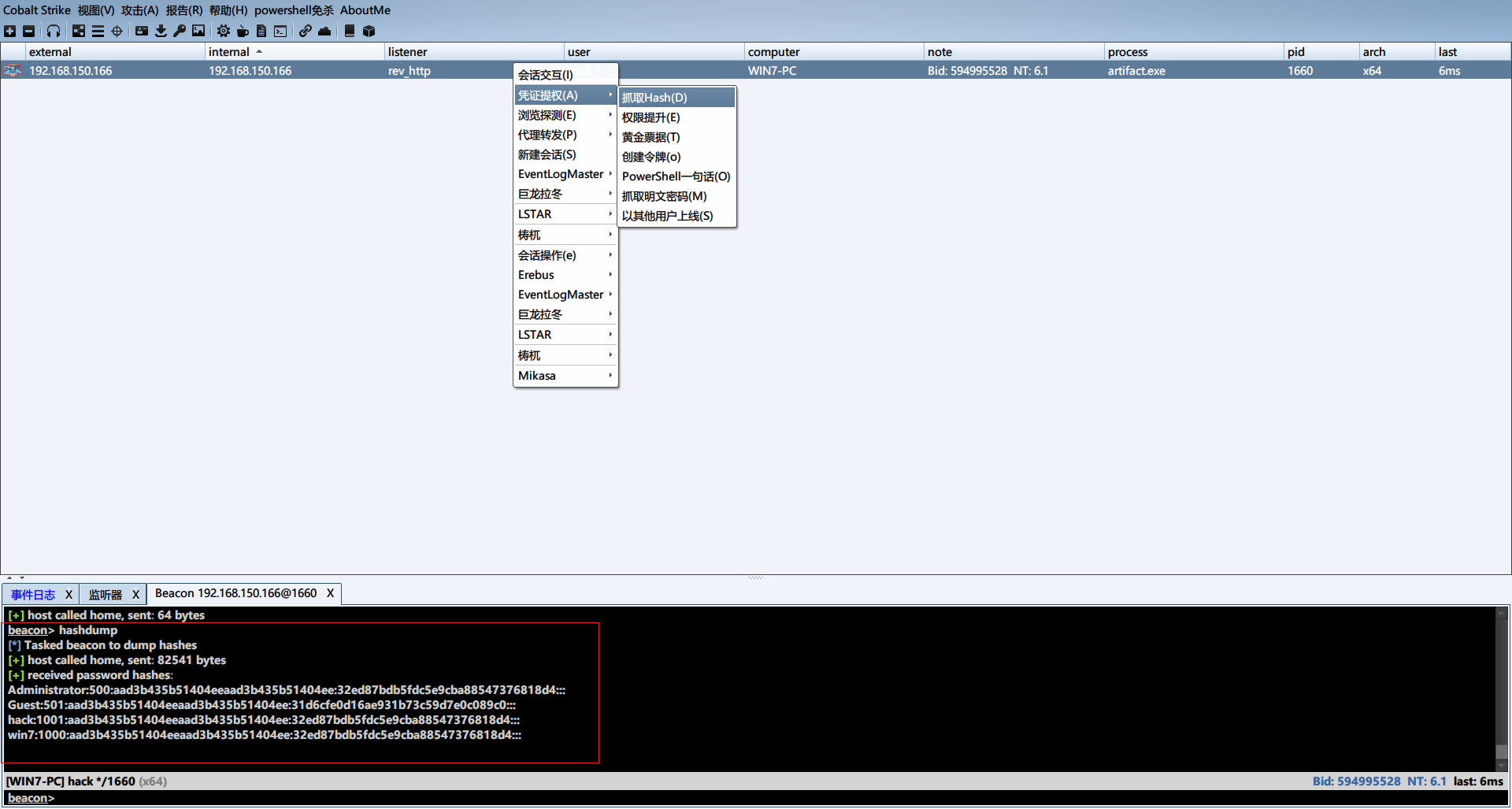Screen dimensions: 1512x809
Task: Expand the Erebus submenu
Action: 565,275
